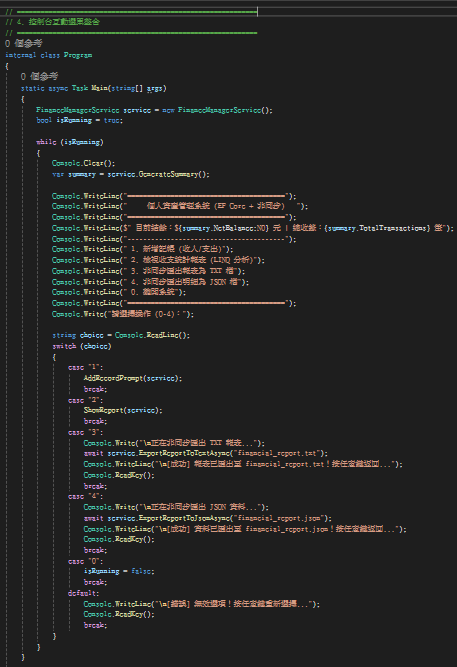Click the break statement under case "1"

point(95,389)
